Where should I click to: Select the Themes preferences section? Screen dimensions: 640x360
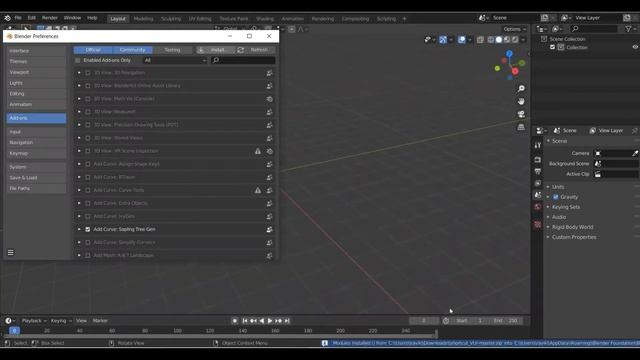pyautogui.click(x=36, y=62)
